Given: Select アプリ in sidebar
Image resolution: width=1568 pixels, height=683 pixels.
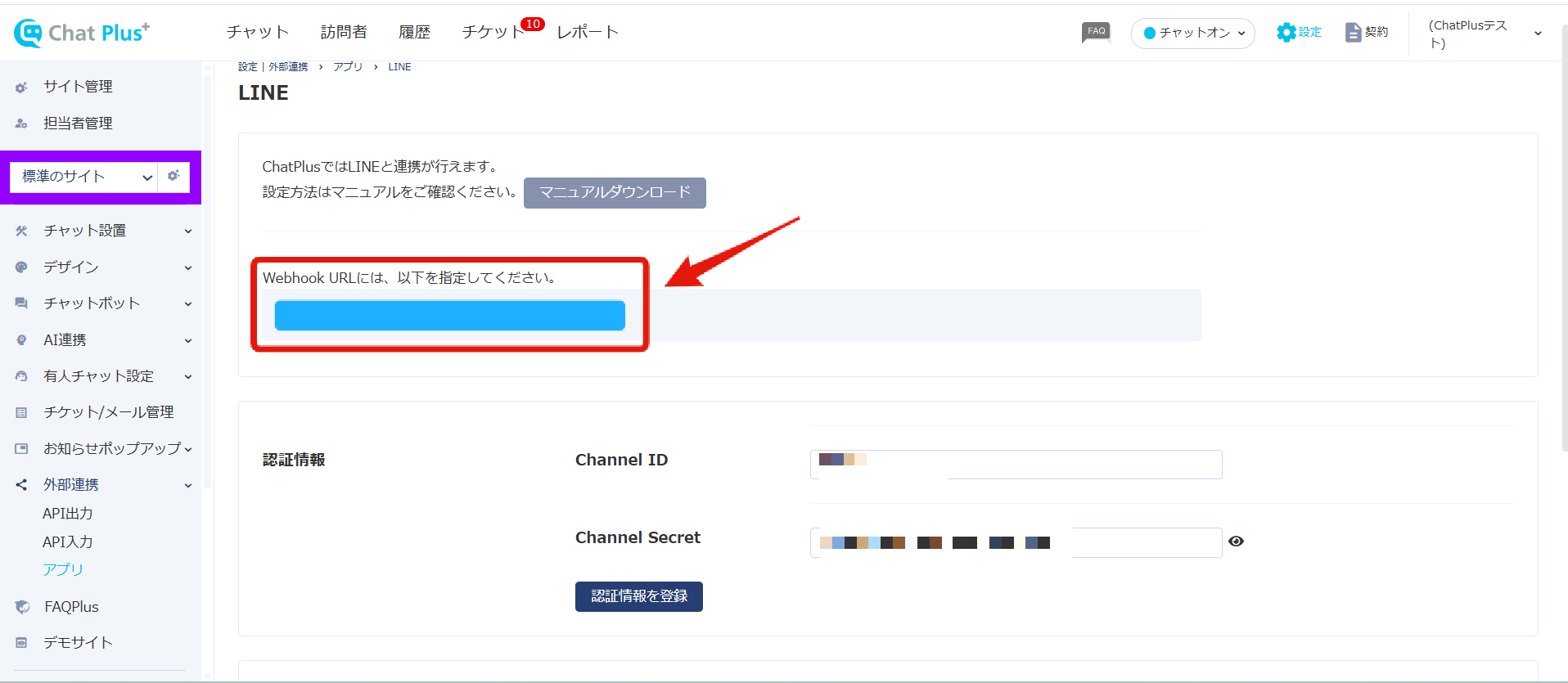Looking at the screenshot, I should (63, 569).
